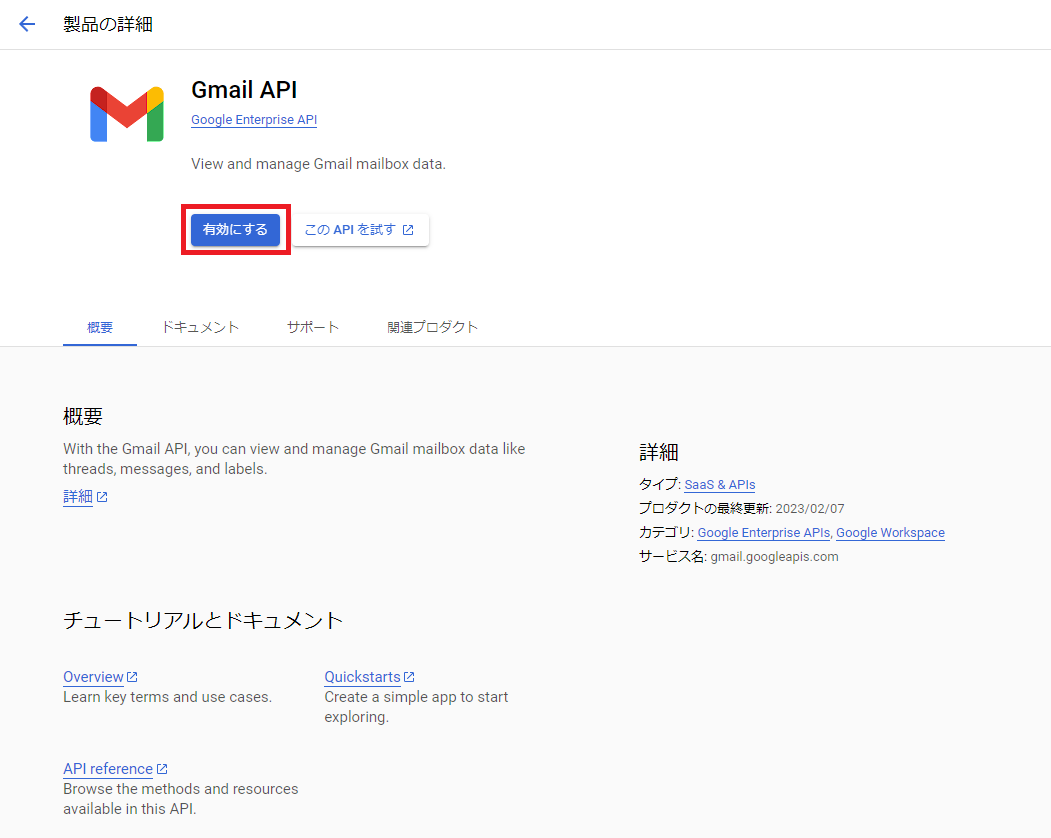This screenshot has width=1051, height=838.
Task: Click the Gmail logo image
Action: tap(127, 114)
